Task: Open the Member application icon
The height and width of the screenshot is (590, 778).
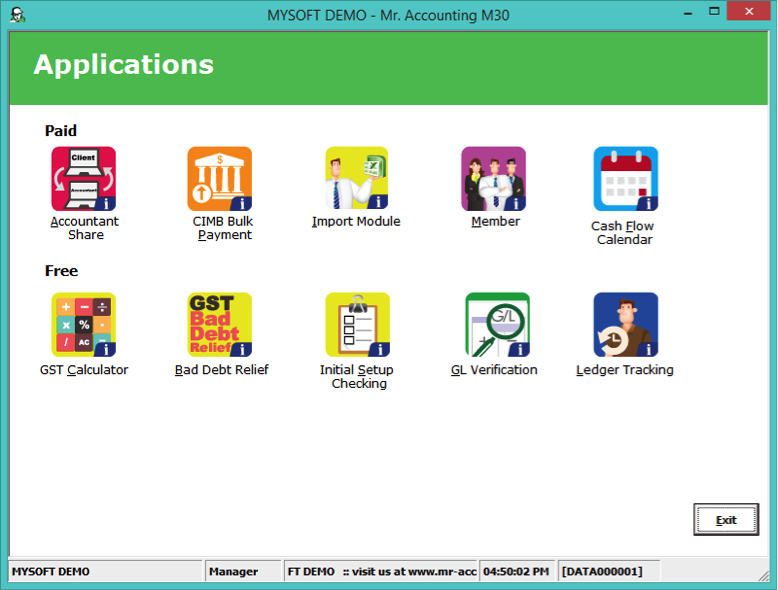Action: click(493, 179)
